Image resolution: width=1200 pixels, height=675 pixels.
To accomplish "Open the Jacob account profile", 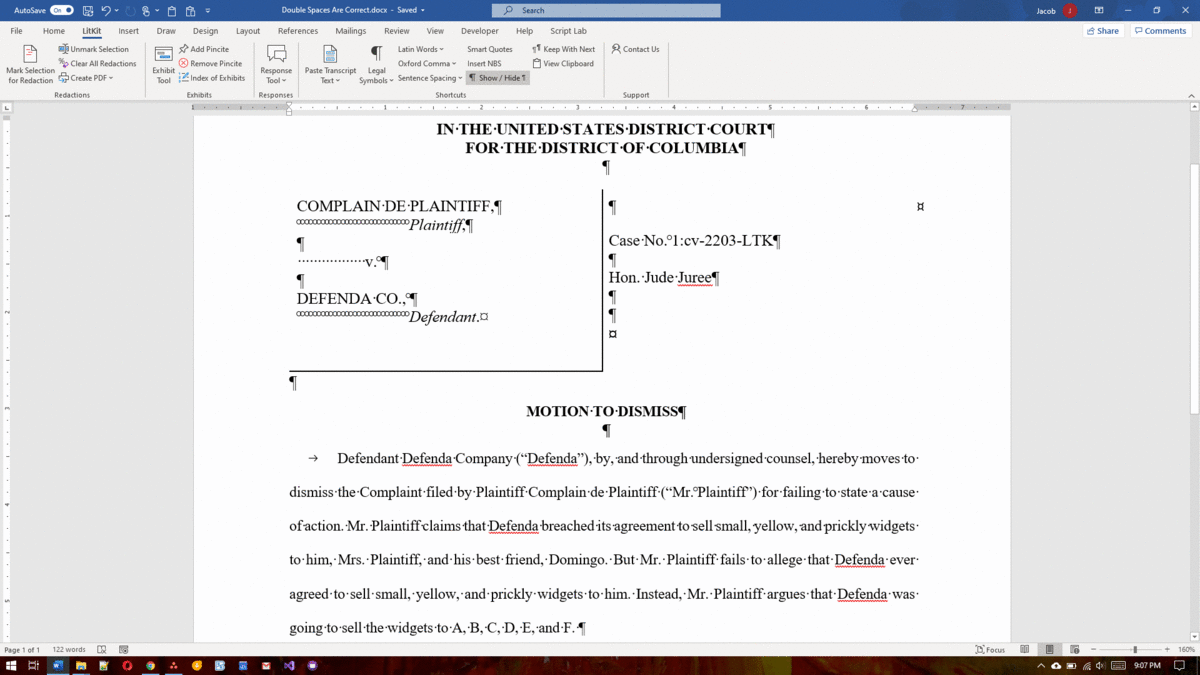I will click(x=1055, y=10).
